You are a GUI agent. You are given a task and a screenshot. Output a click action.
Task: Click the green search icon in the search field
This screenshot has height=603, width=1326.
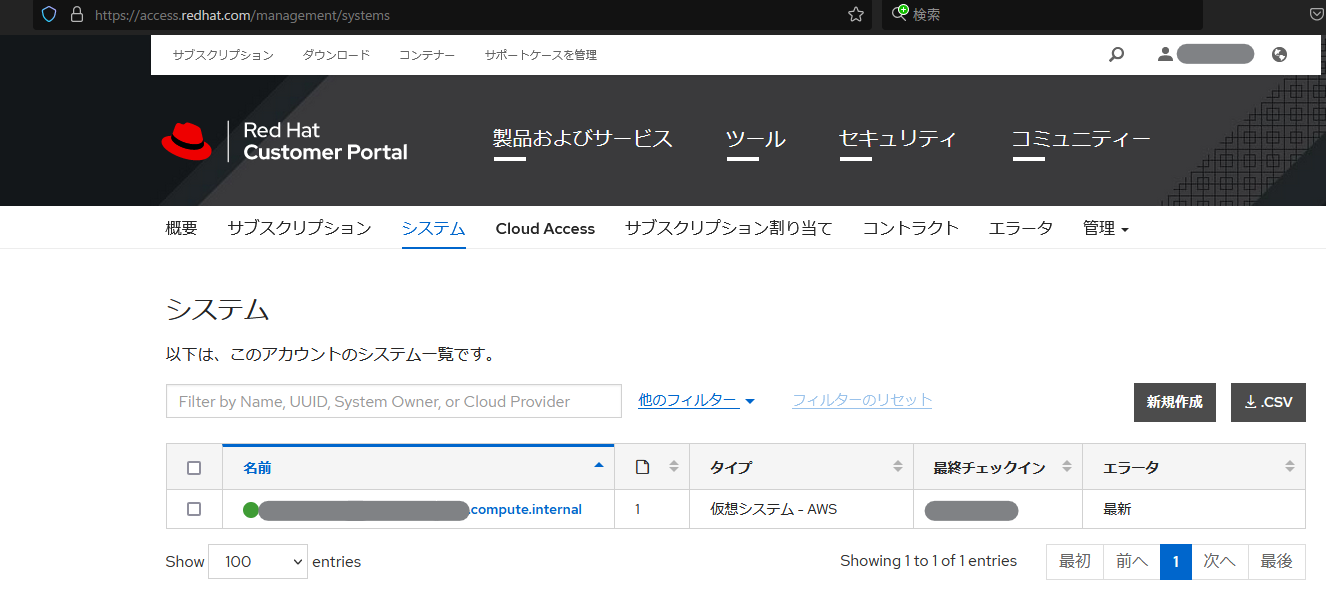(899, 14)
